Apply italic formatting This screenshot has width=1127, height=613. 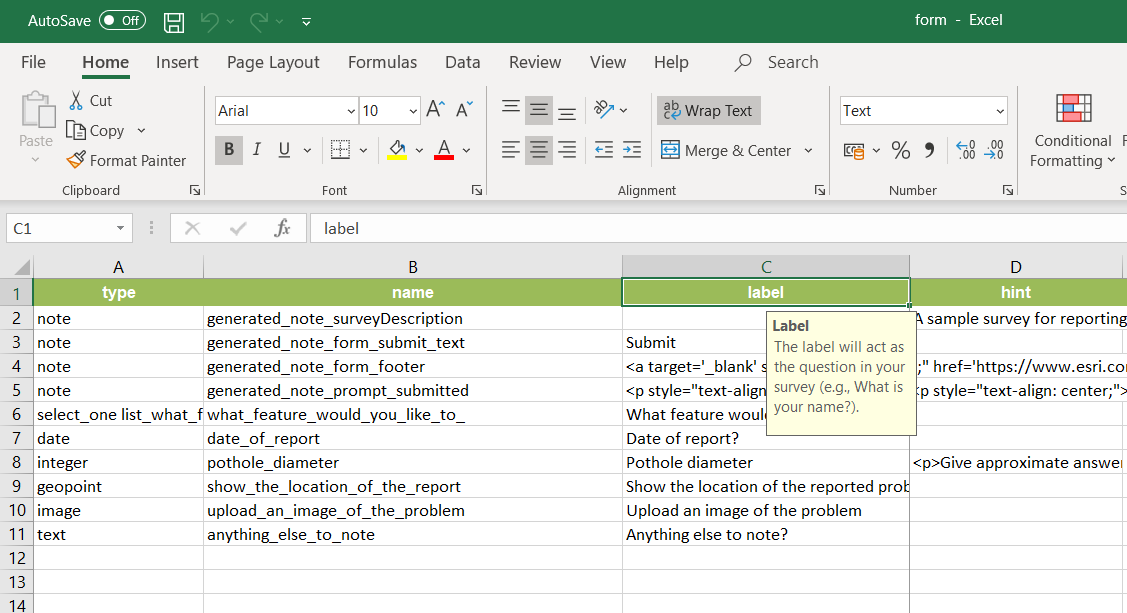(257, 150)
